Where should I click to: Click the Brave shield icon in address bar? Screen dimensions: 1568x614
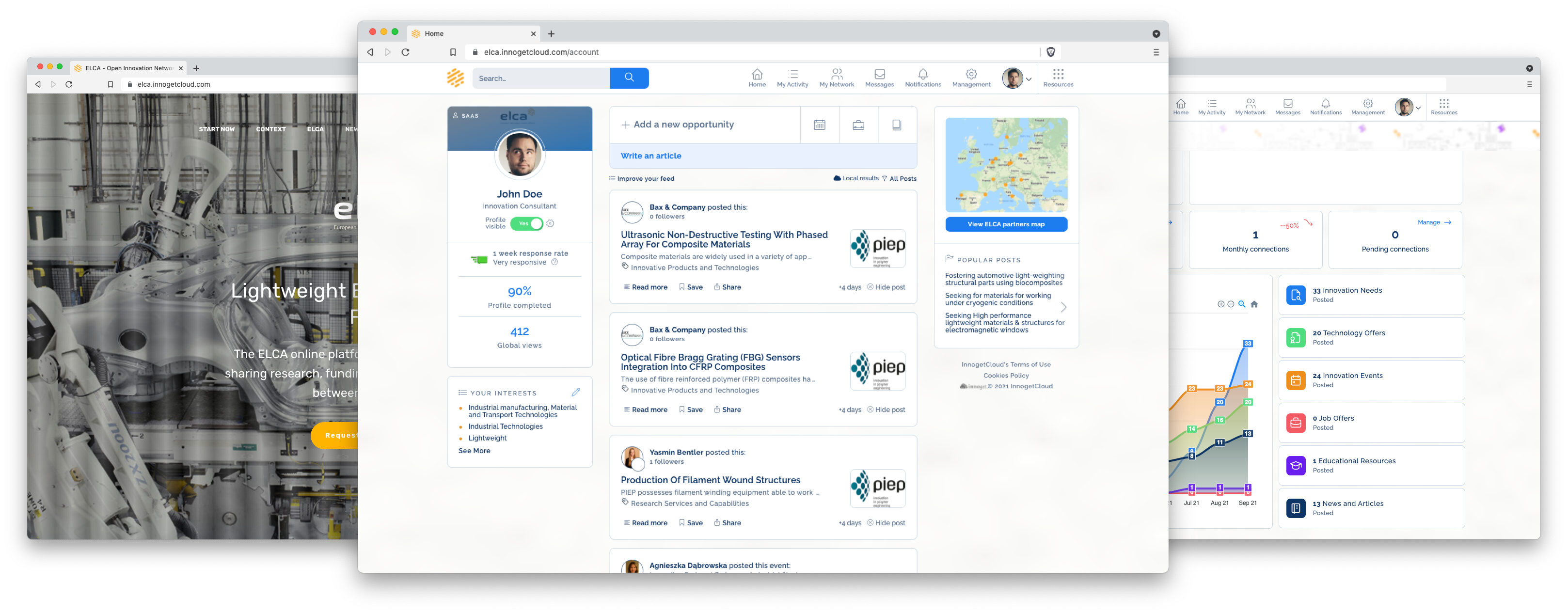tap(1051, 52)
